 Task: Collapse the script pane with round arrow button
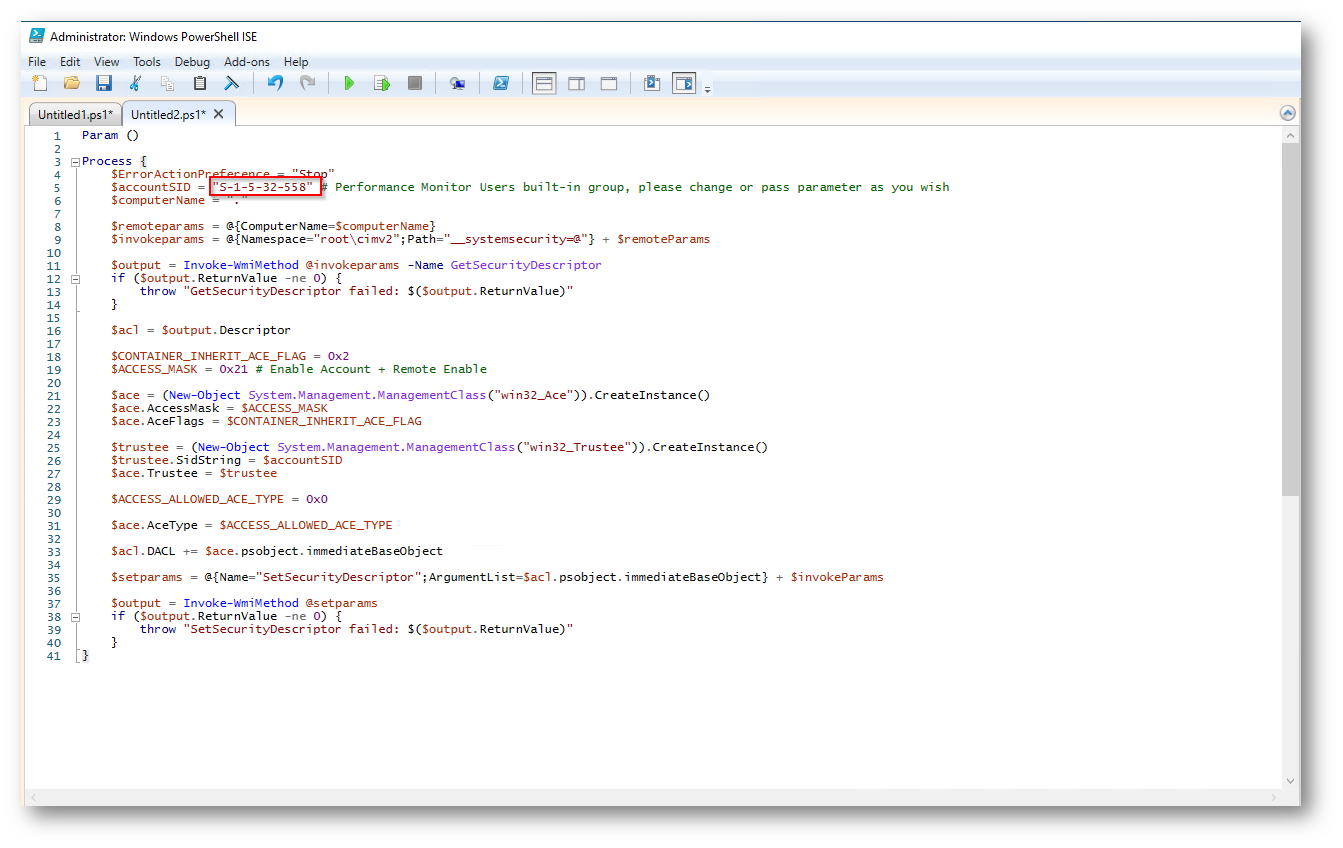tap(1288, 113)
